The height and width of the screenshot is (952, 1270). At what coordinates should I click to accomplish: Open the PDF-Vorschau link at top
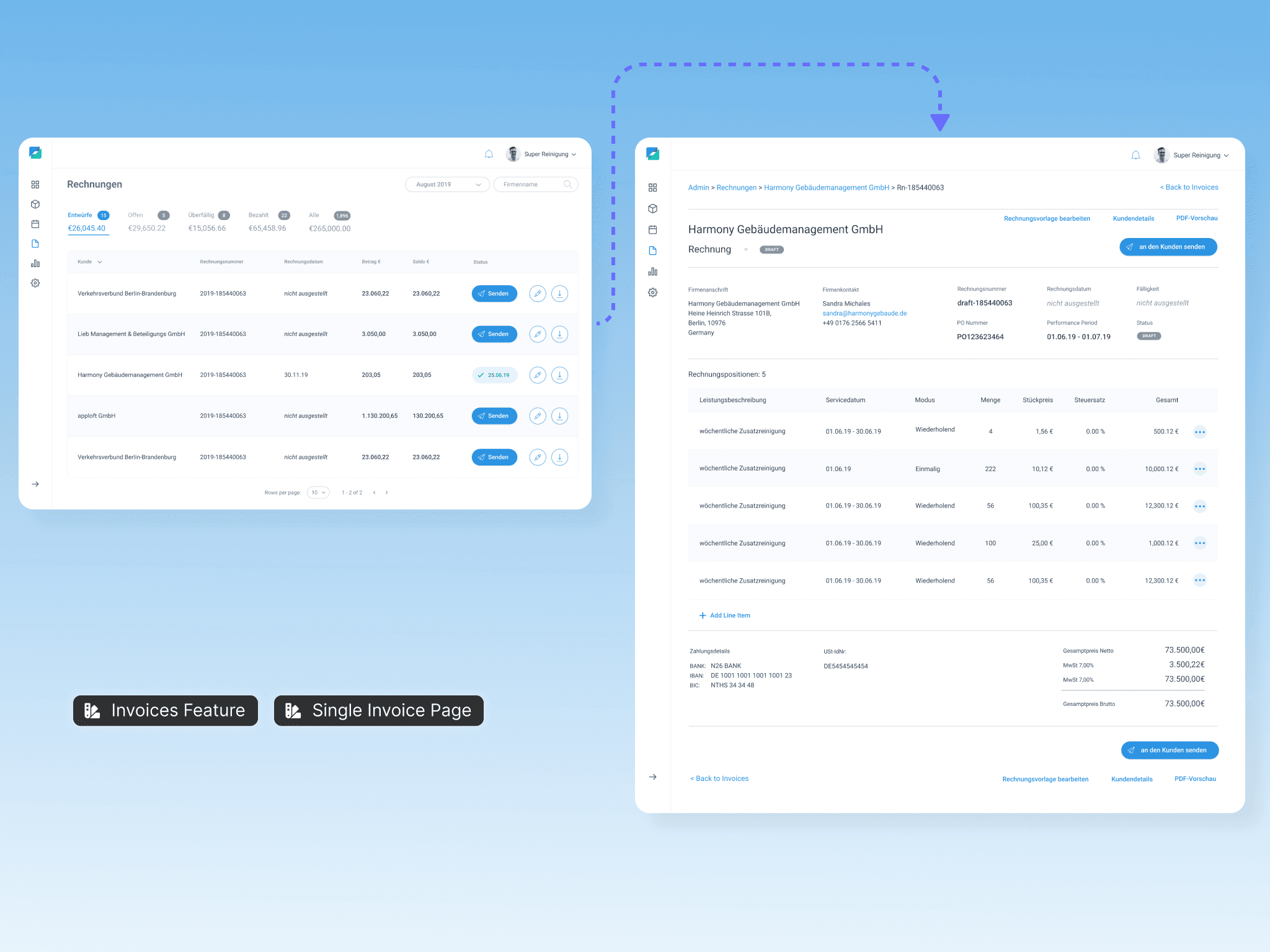(1196, 218)
